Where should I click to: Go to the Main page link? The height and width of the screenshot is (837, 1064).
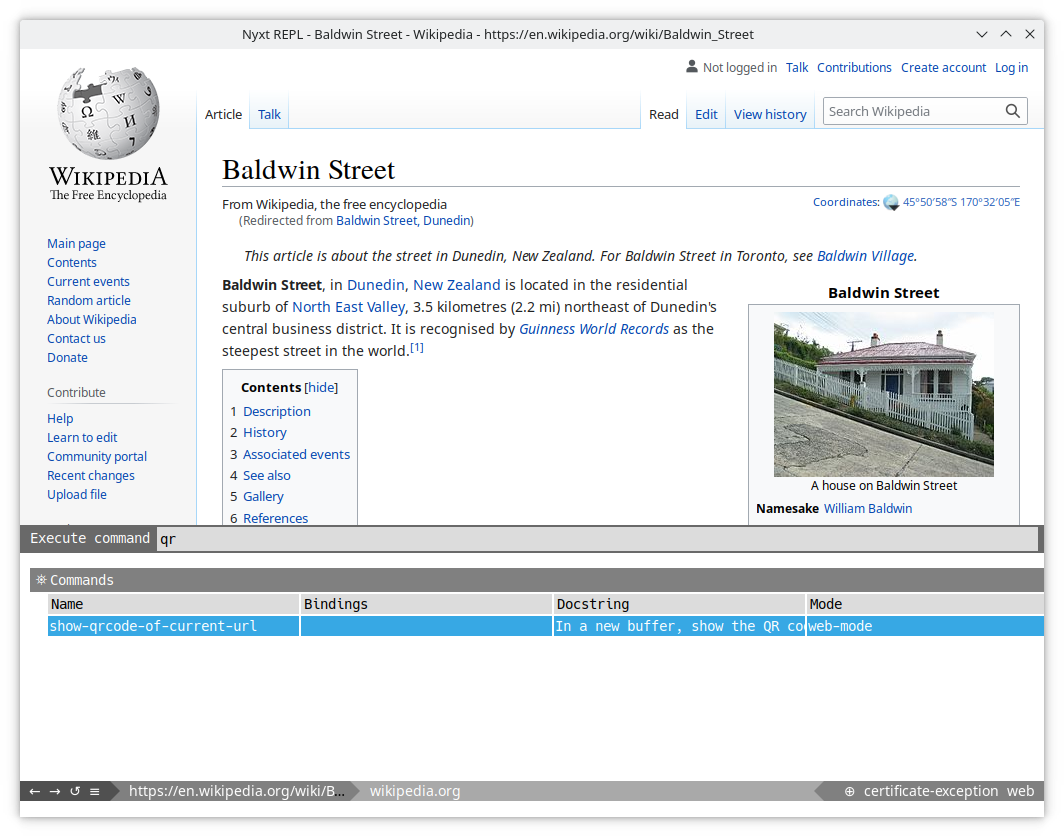(x=76, y=244)
